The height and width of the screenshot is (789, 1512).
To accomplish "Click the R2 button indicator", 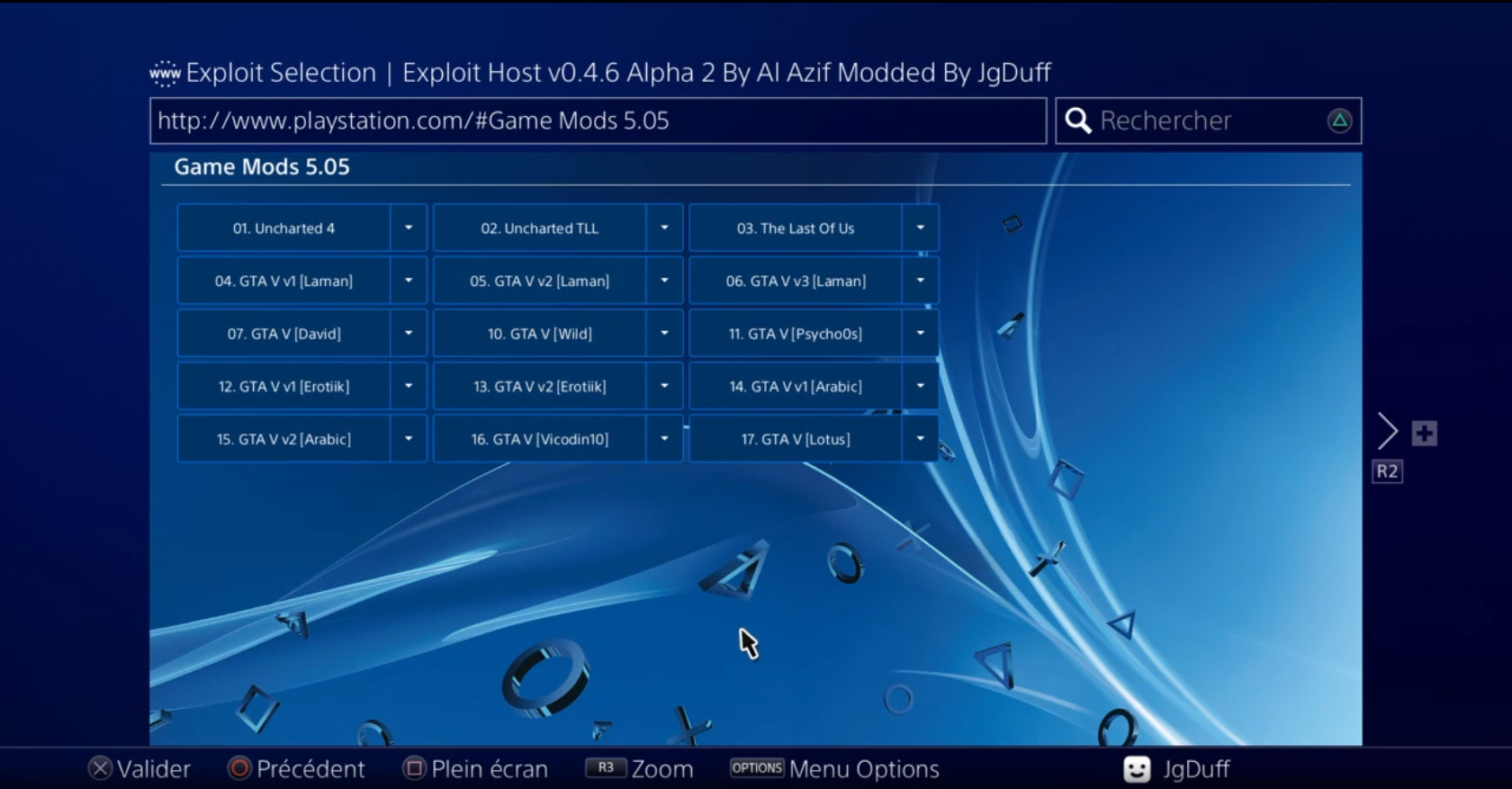I will (x=1387, y=471).
